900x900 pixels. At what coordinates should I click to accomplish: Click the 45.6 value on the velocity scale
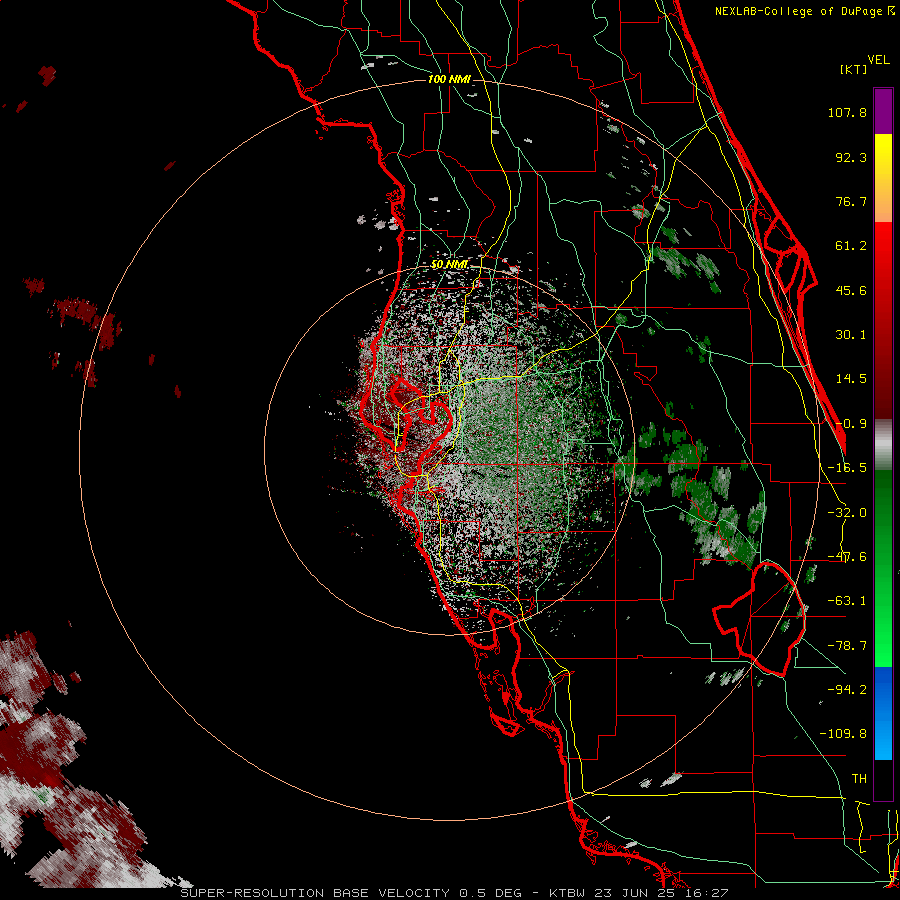851,290
